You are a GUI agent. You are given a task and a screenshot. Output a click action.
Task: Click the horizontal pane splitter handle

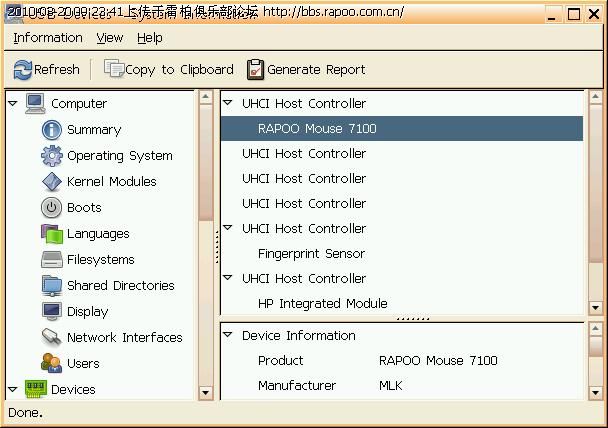tap(413, 319)
